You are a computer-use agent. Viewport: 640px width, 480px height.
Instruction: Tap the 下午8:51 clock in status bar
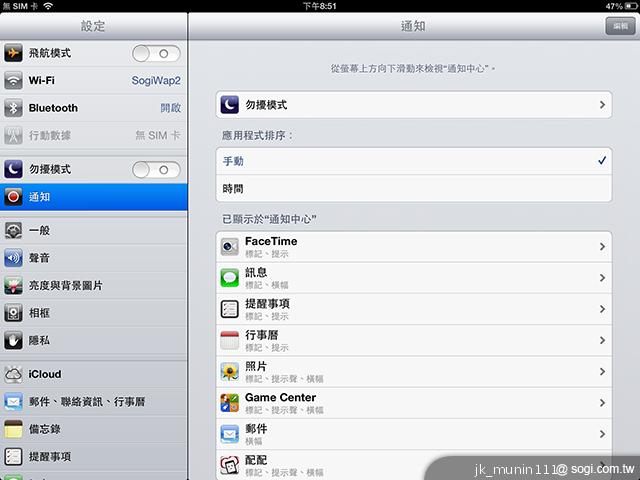point(320,6)
